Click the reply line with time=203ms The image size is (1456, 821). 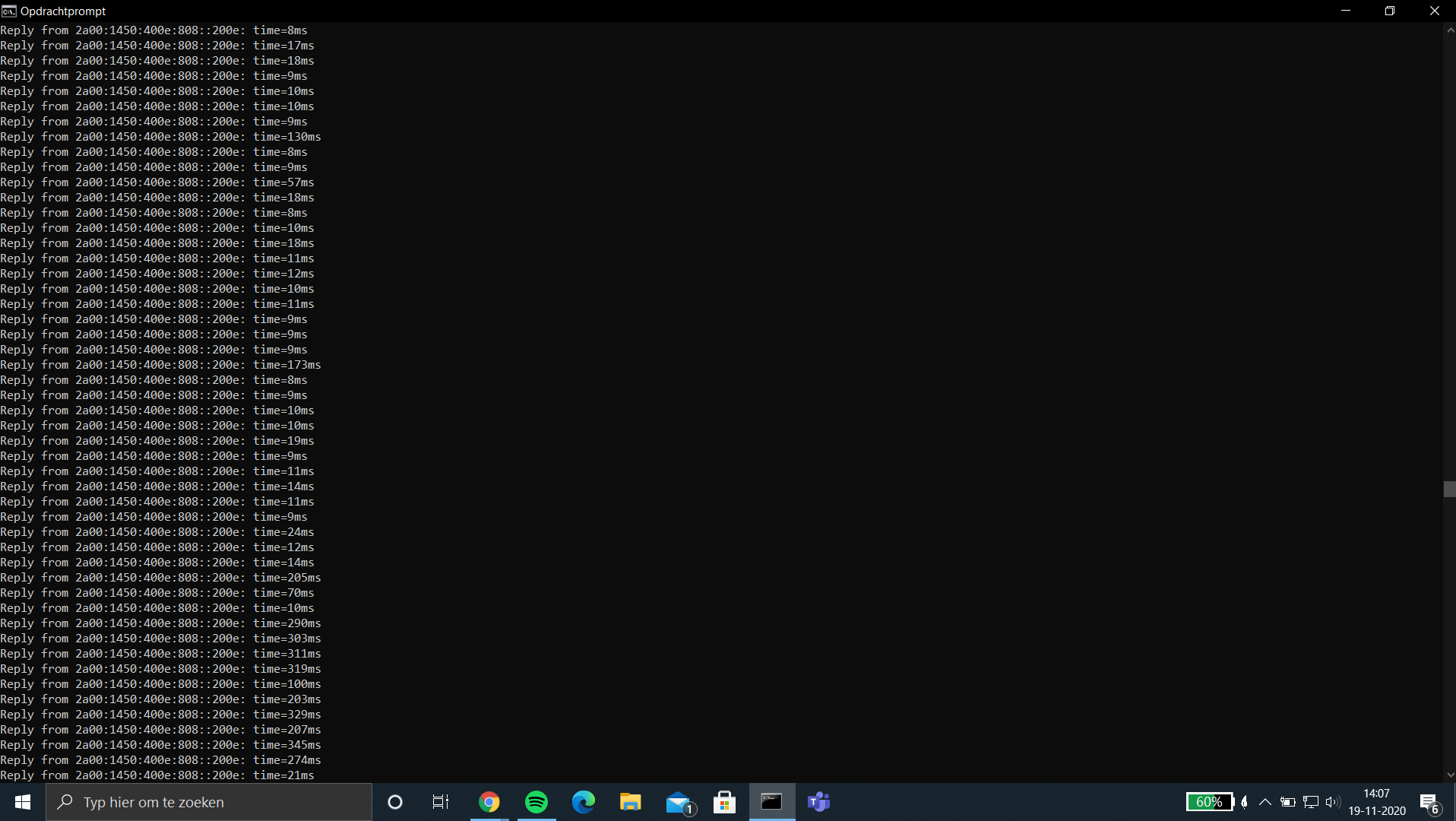point(160,699)
